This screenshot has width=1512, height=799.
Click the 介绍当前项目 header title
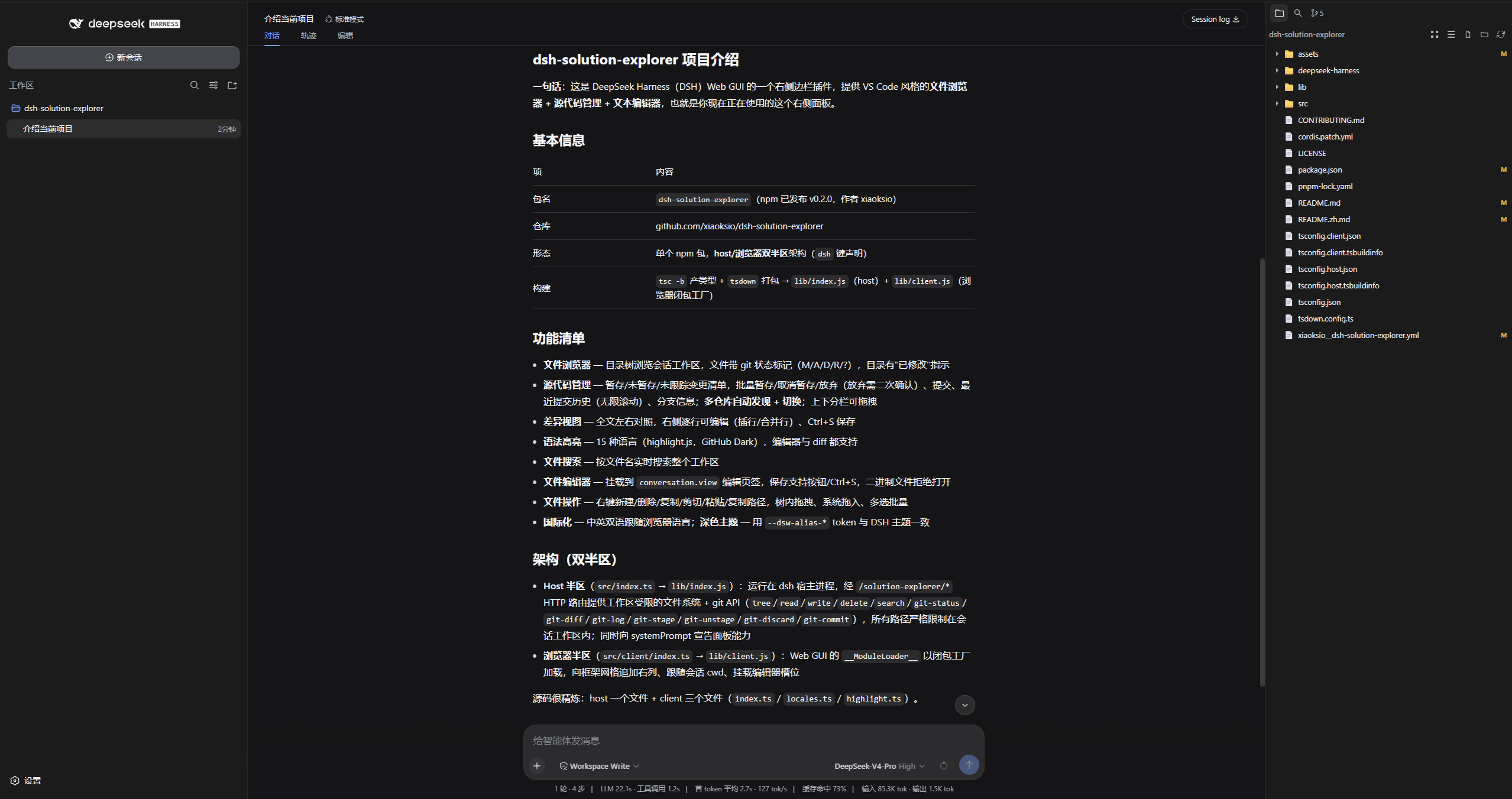pos(289,19)
